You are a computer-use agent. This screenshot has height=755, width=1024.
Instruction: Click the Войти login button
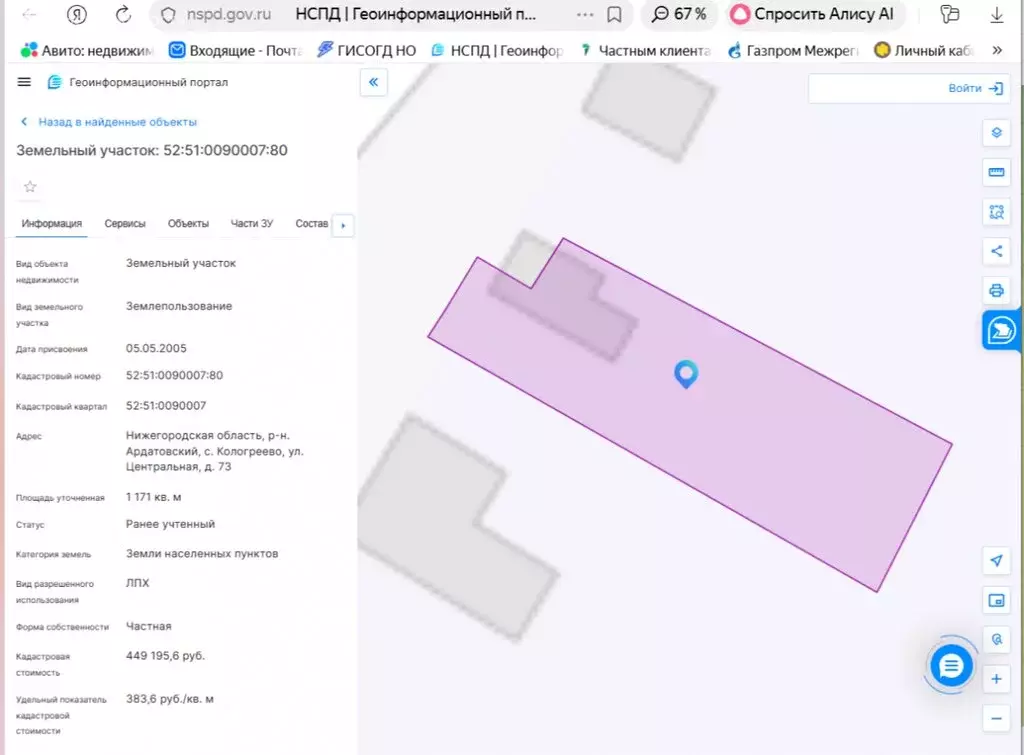(975, 89)
